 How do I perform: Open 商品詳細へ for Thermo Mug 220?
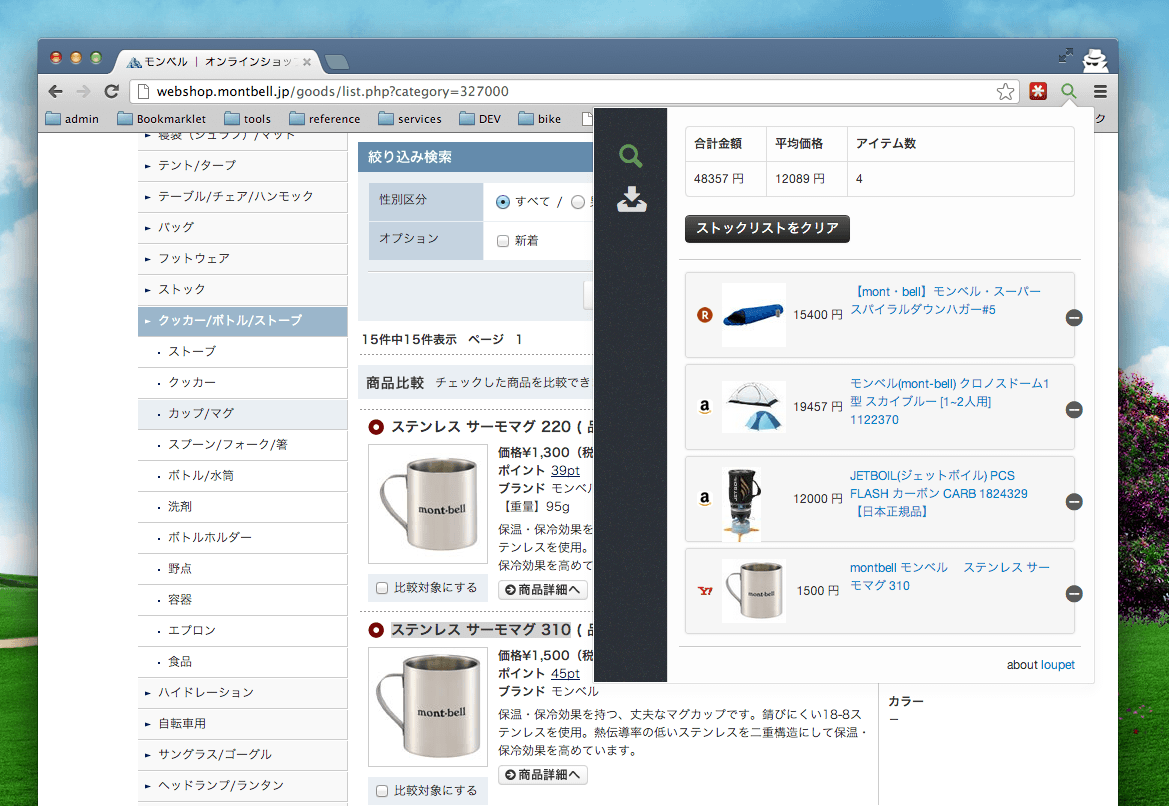(x=542, y=590)
